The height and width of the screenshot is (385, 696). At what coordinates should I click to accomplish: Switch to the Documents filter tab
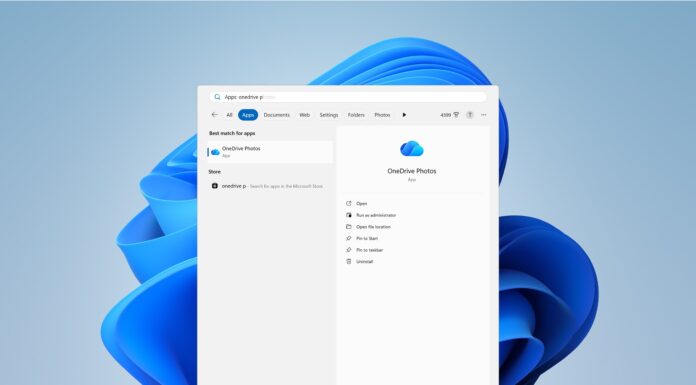277,115
